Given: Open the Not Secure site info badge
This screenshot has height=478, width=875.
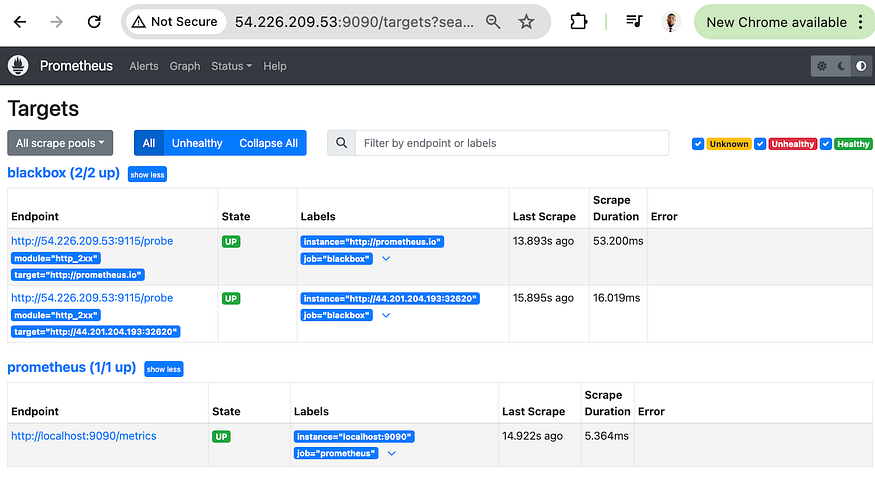Looking at the screenshot, I should tap(176, 22).
